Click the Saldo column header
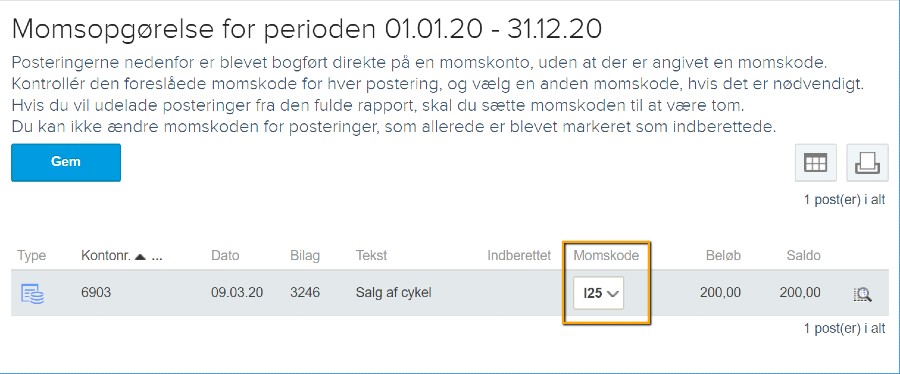Image resolution: width=900 pixels, height=374 pixels. (803, 256)
